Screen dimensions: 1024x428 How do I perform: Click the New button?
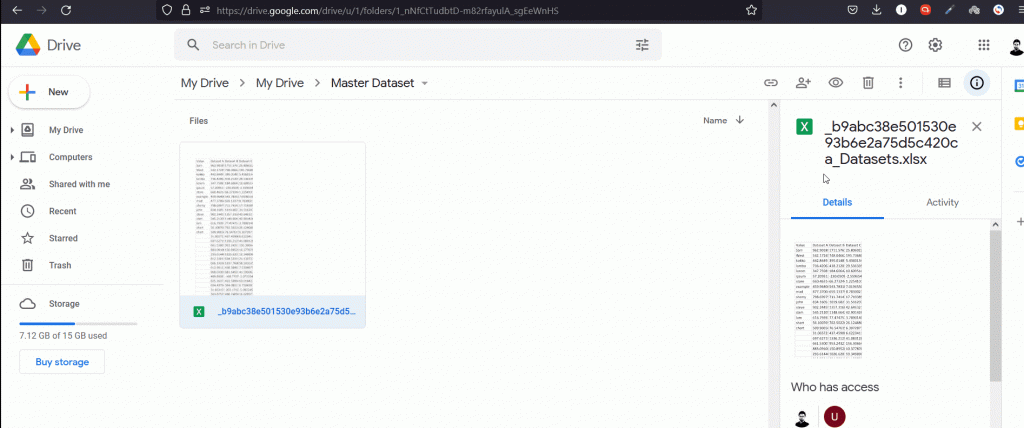49,92
